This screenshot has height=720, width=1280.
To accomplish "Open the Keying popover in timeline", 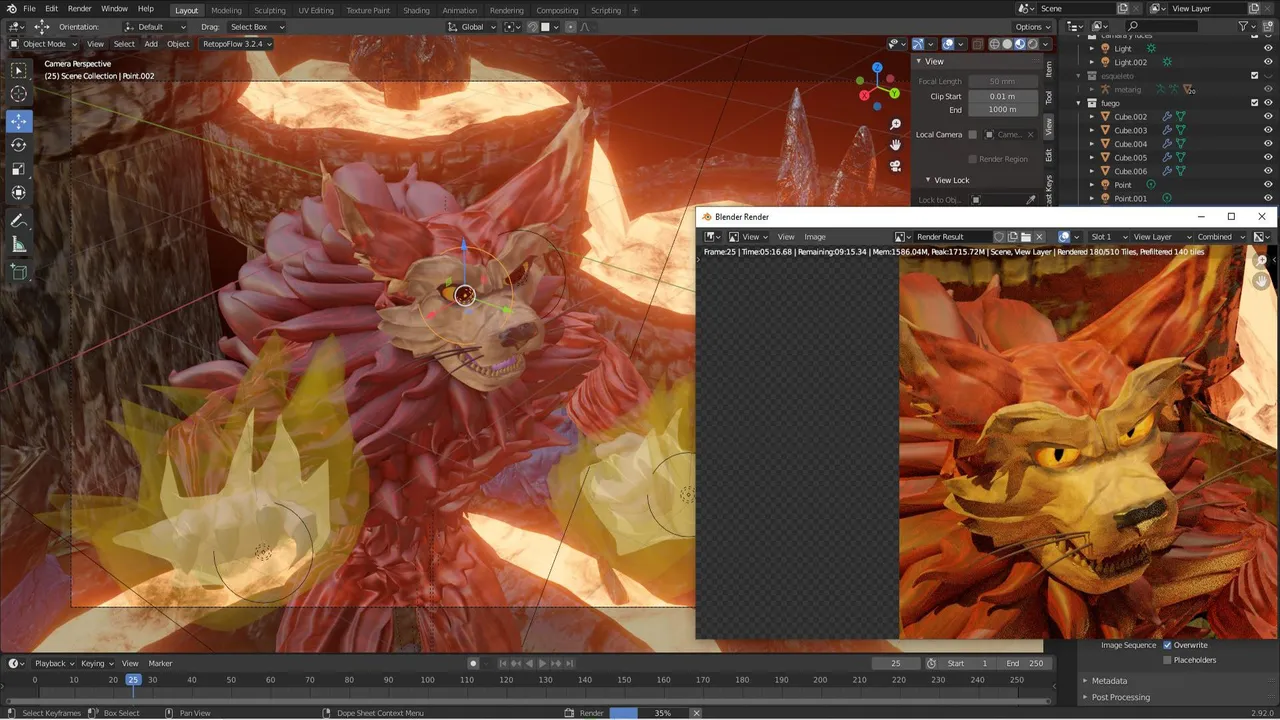I will pyautogui.click(x=96, y=663).
